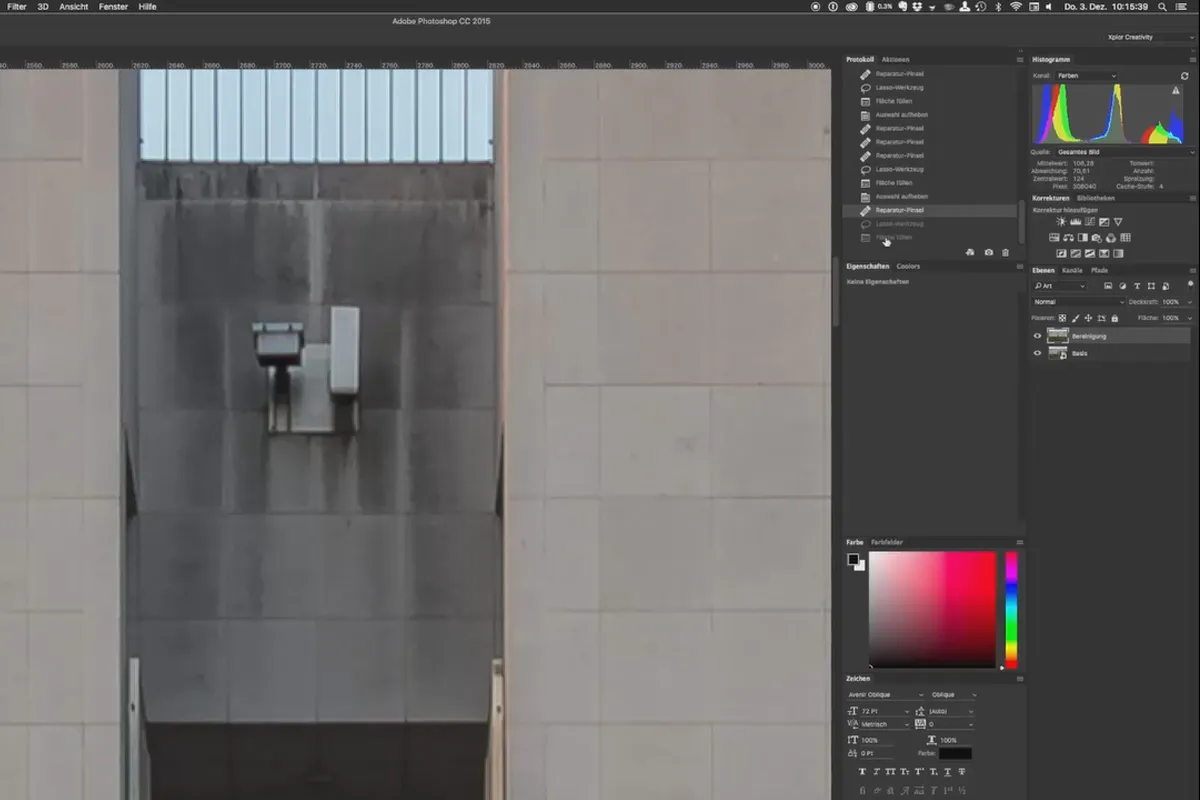
Task: Click the Bereinigung layer thumbnail
Action: click(1058, 336)
